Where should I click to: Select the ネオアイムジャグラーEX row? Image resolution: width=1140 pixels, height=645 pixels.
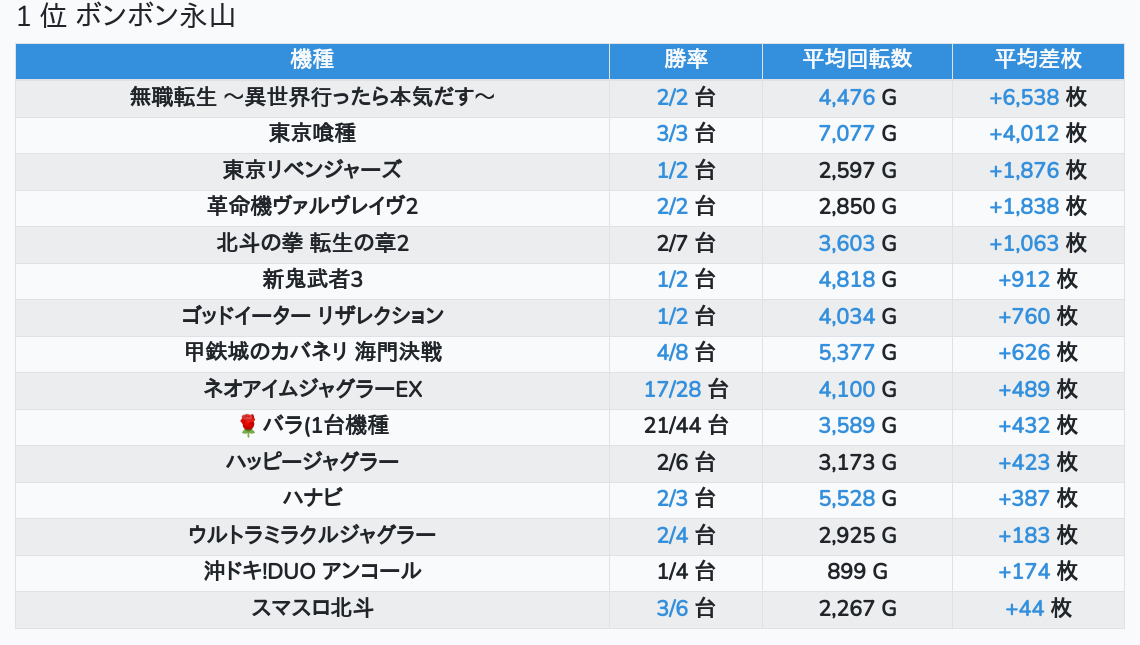tap(312, 389)
